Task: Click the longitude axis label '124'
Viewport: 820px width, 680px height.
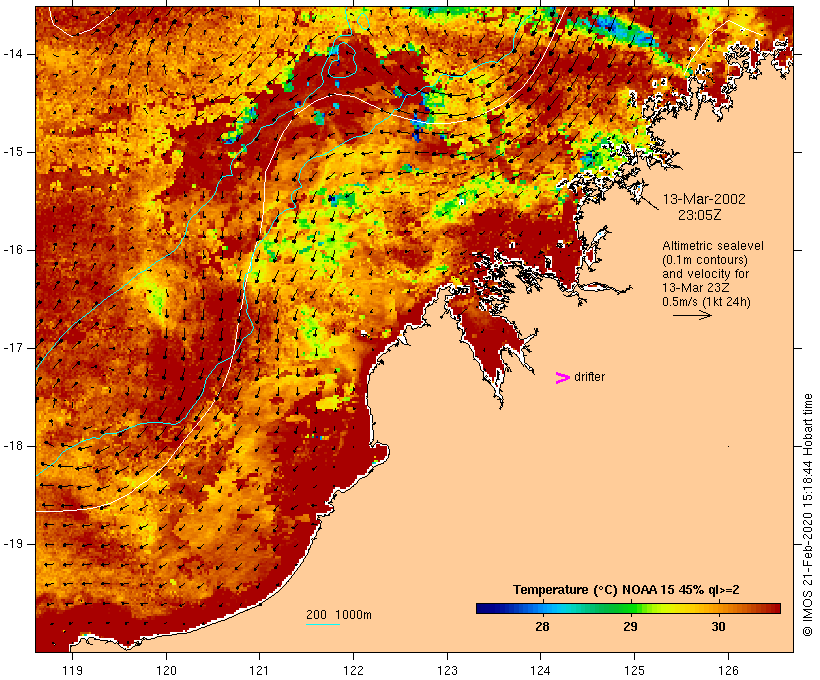Action: (x=541, y=670)
